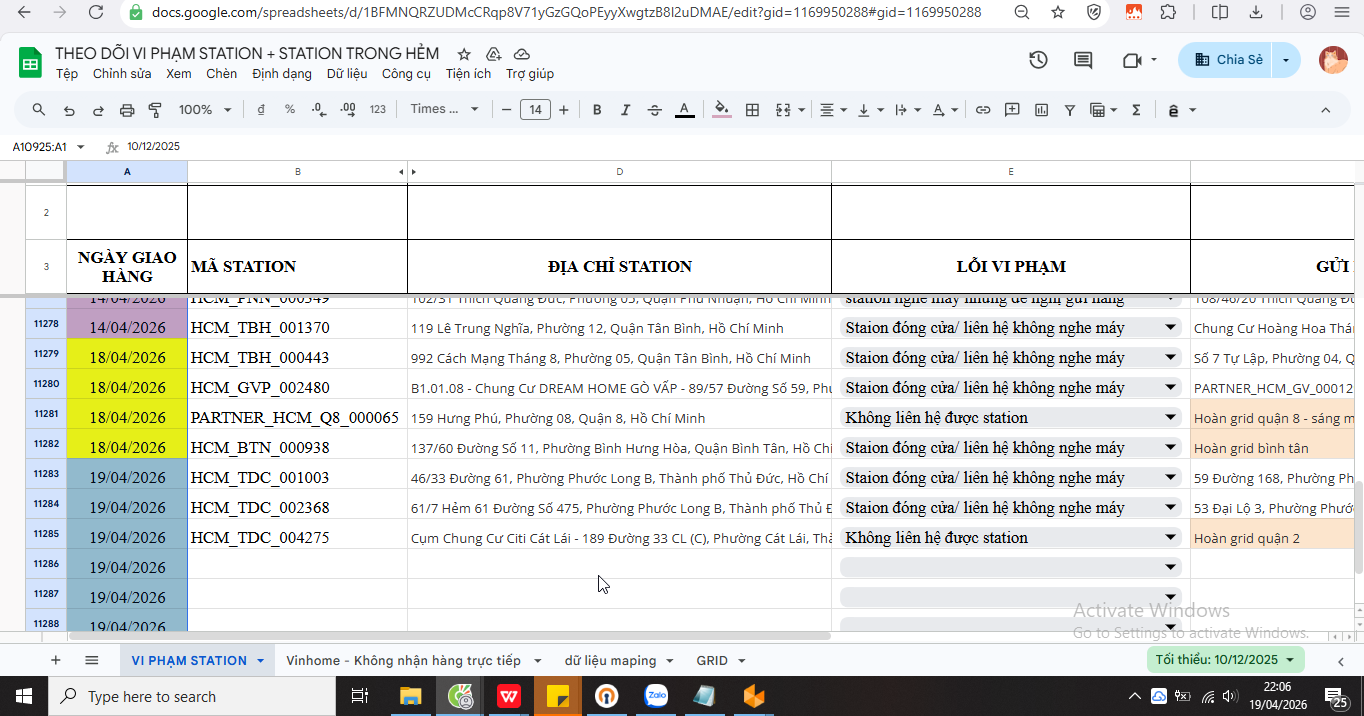Increase font size with the plus button
Screen dimensions: 1364x716
(564, 110)
